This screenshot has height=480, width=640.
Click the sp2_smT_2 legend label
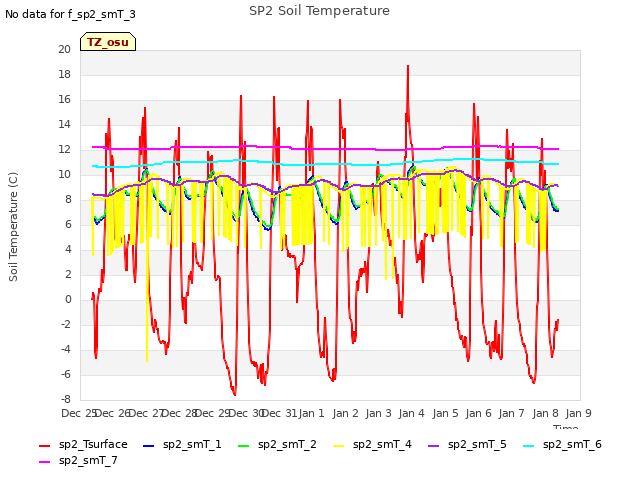coord(287,444)
